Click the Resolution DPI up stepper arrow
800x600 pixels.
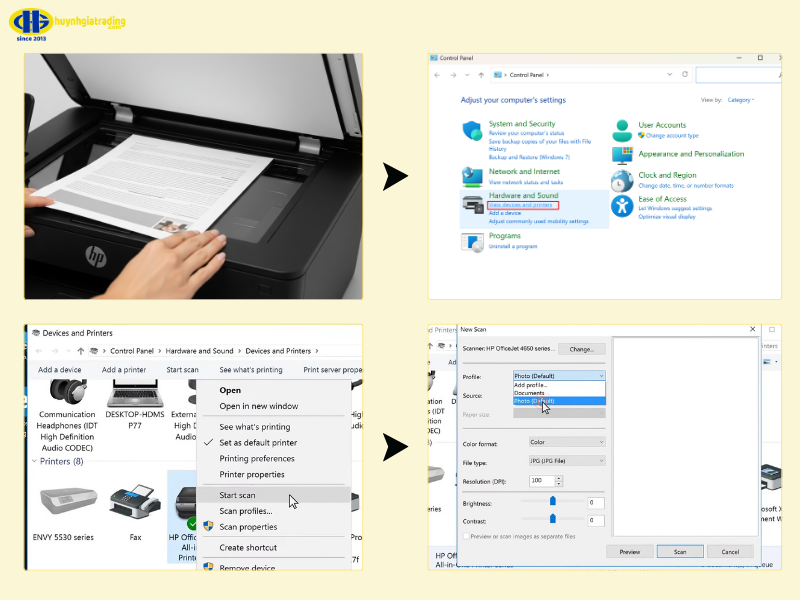[556, 478]
